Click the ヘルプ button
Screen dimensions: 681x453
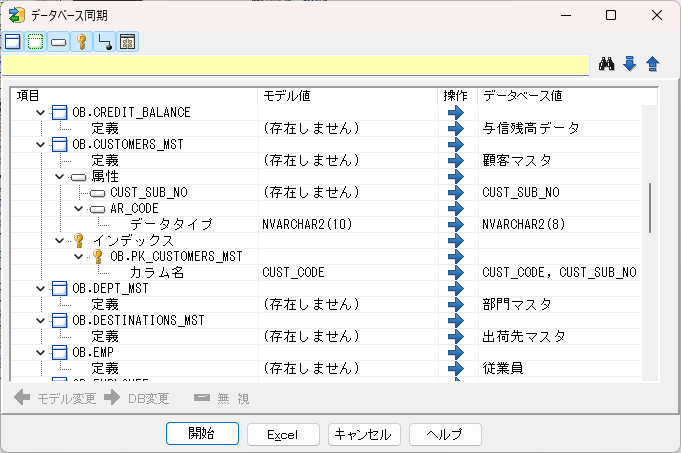tap(445, 434)
